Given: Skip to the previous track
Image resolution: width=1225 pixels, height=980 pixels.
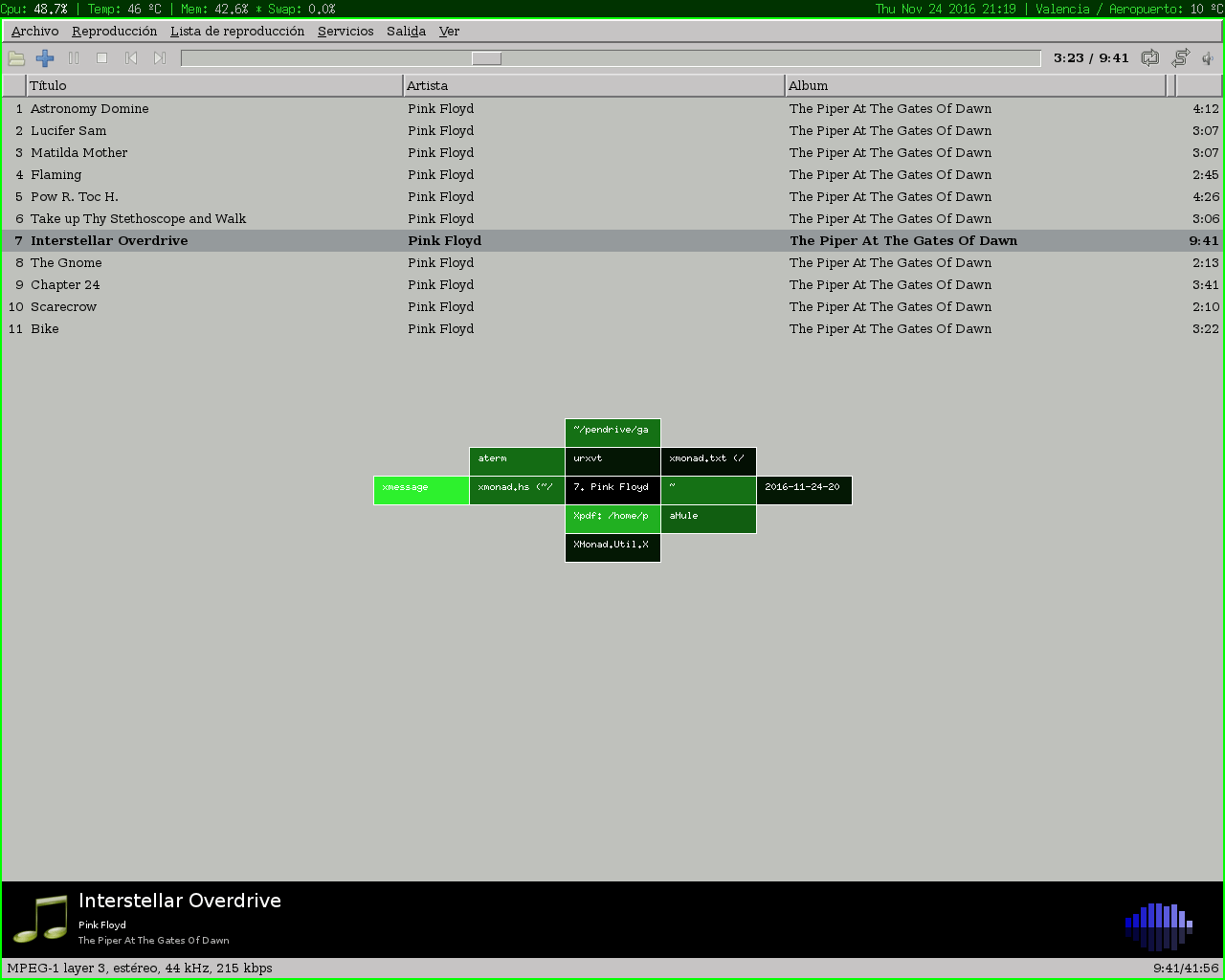Looking at the screenshot, I should pyautogui.click(x=131, y=58).
